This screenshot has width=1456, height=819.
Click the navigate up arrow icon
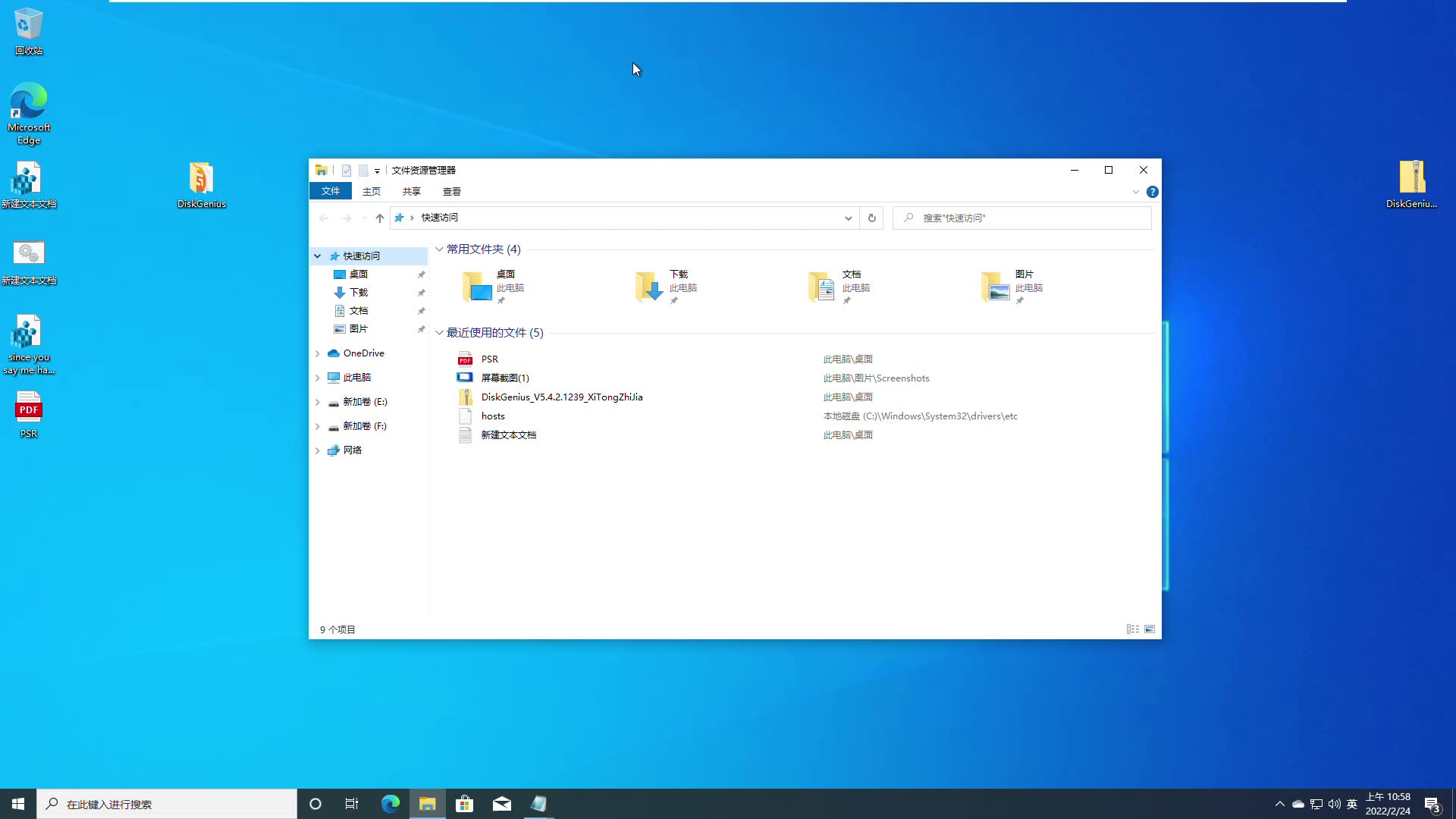[x=379, y=218]
